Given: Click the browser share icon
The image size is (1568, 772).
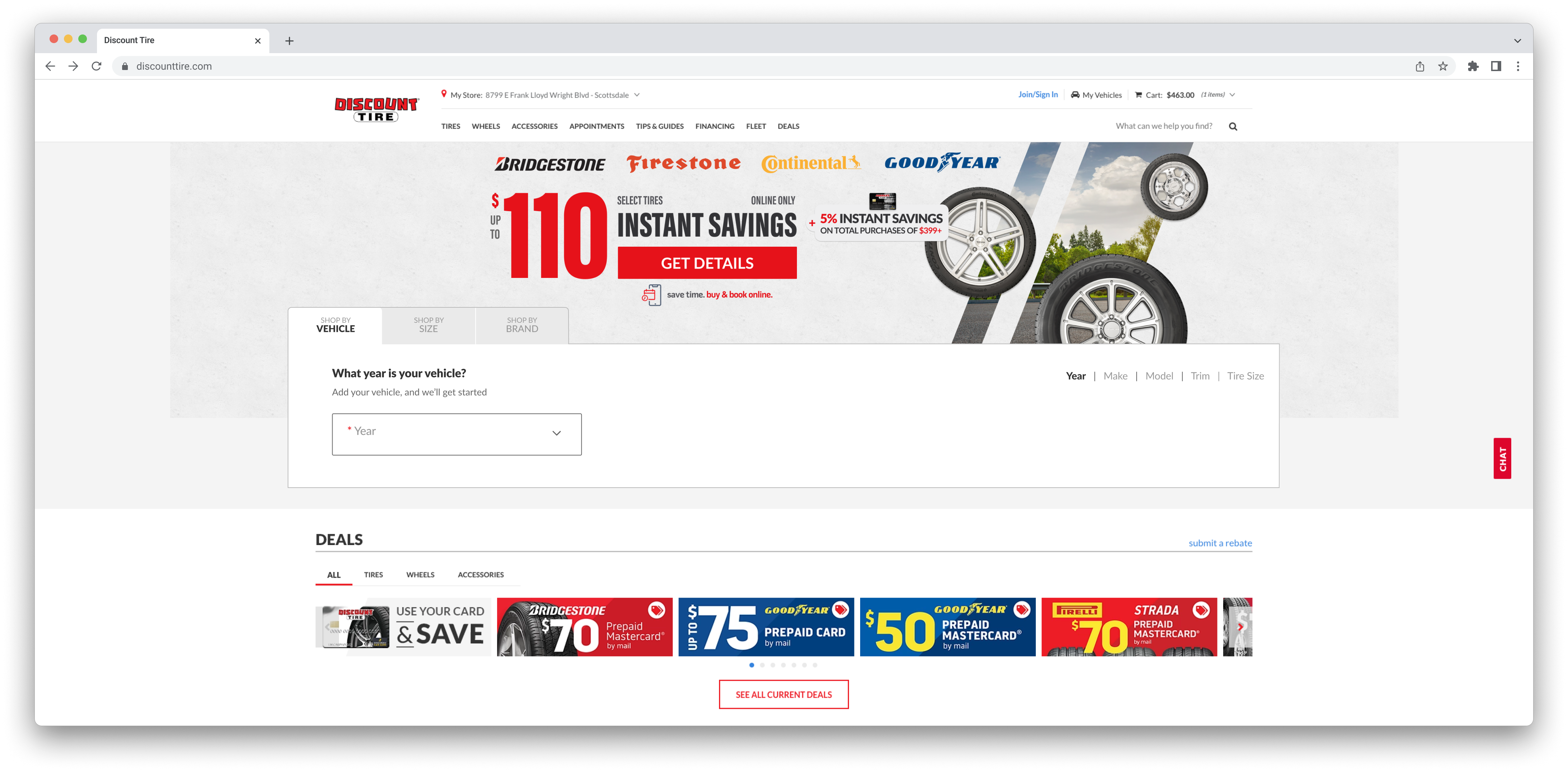Looking at the screenshot, I should point(1419,66).
